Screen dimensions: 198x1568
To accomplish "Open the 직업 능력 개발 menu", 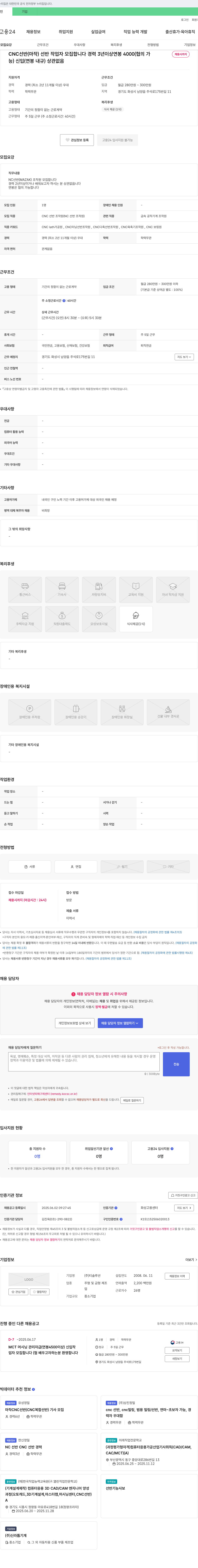I will point(135,32).
